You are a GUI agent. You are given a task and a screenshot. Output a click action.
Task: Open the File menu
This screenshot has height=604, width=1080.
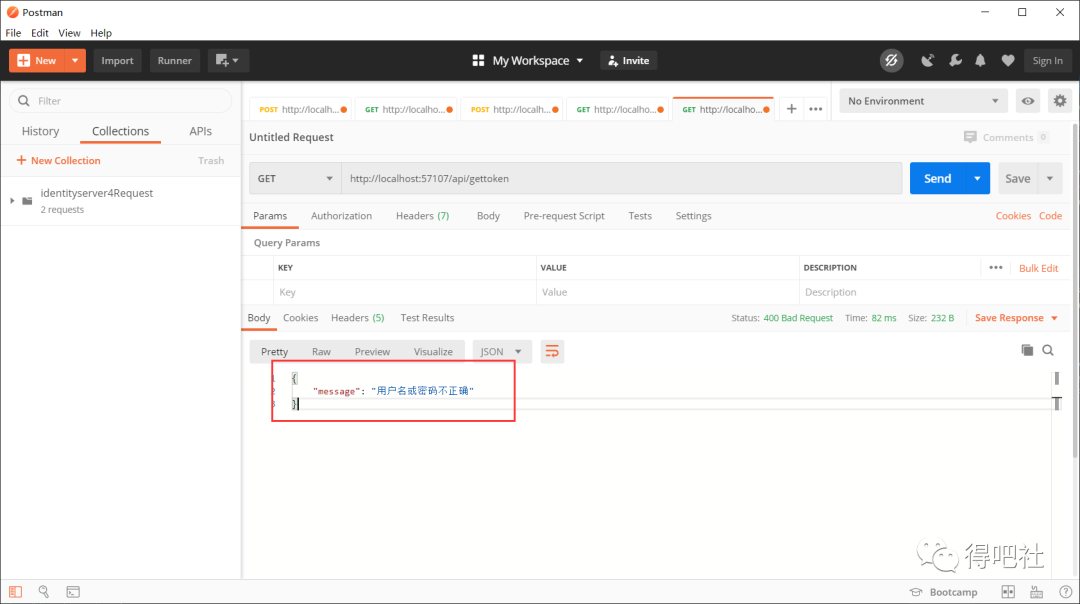(13, 33)
